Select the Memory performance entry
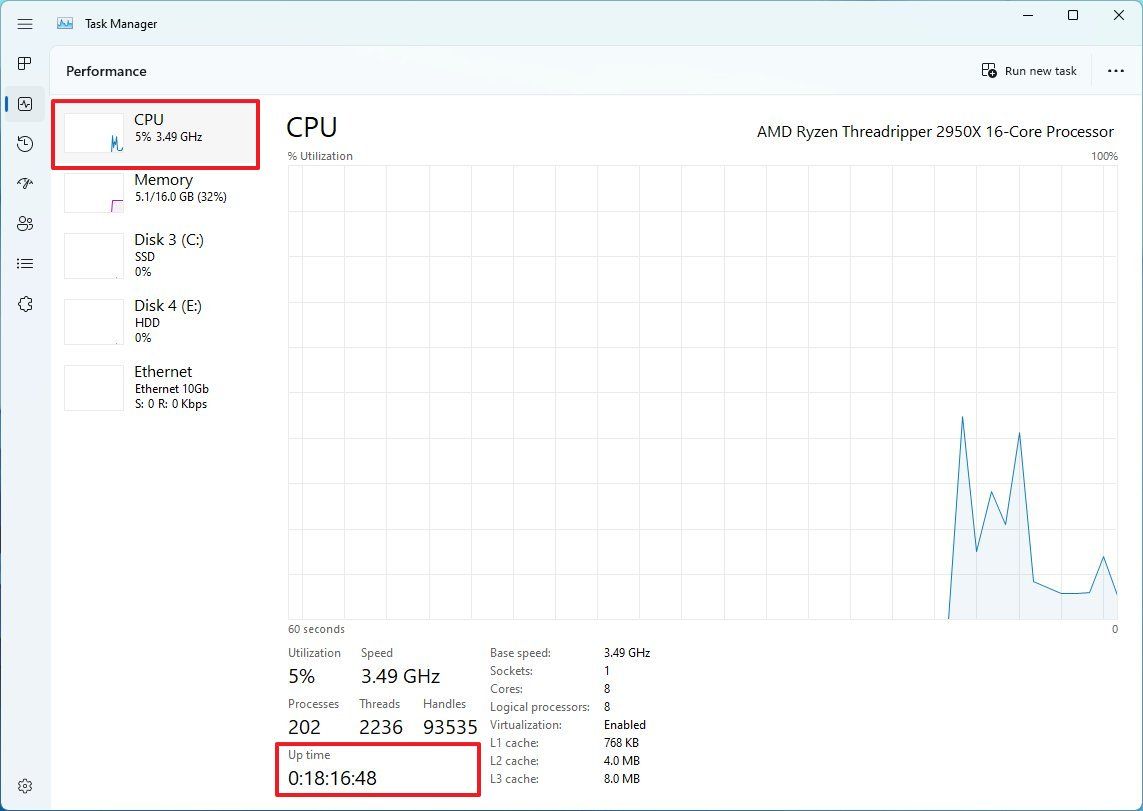Image resolution: width=1143 pixels, height=811 pixels. pos(155,192)
